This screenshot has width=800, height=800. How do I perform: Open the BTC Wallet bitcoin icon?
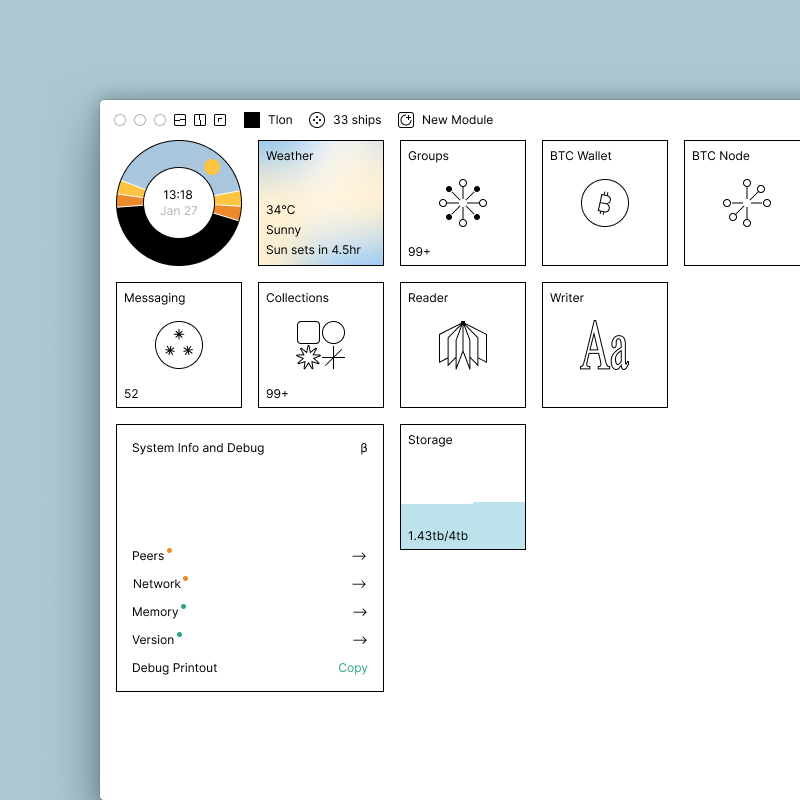(605, 203)
